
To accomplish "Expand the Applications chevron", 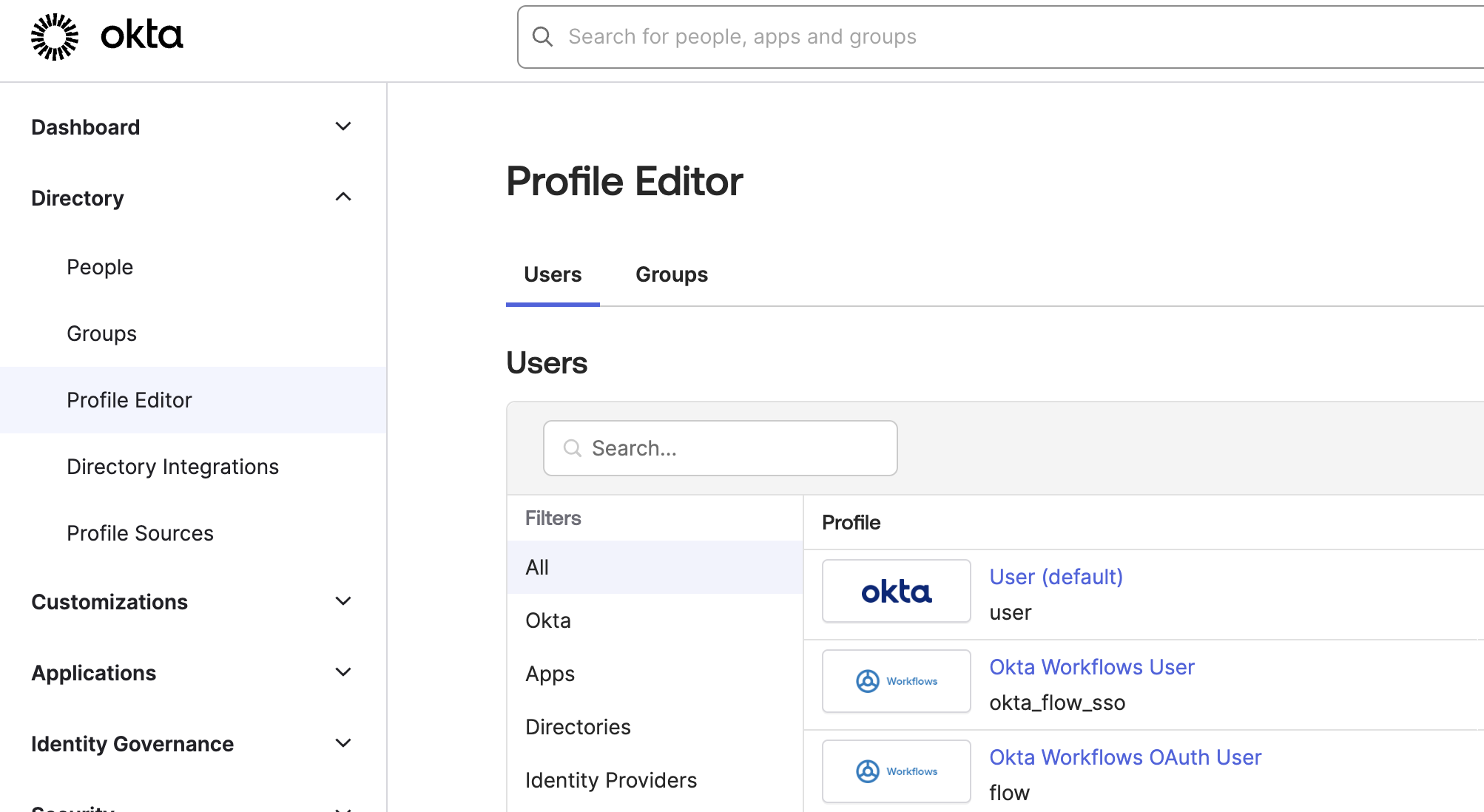I will 343,672.
